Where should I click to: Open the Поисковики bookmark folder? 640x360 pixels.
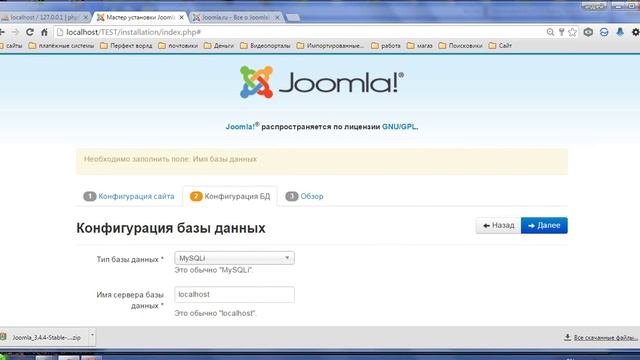pyautogui.click(x=460, y=46)
